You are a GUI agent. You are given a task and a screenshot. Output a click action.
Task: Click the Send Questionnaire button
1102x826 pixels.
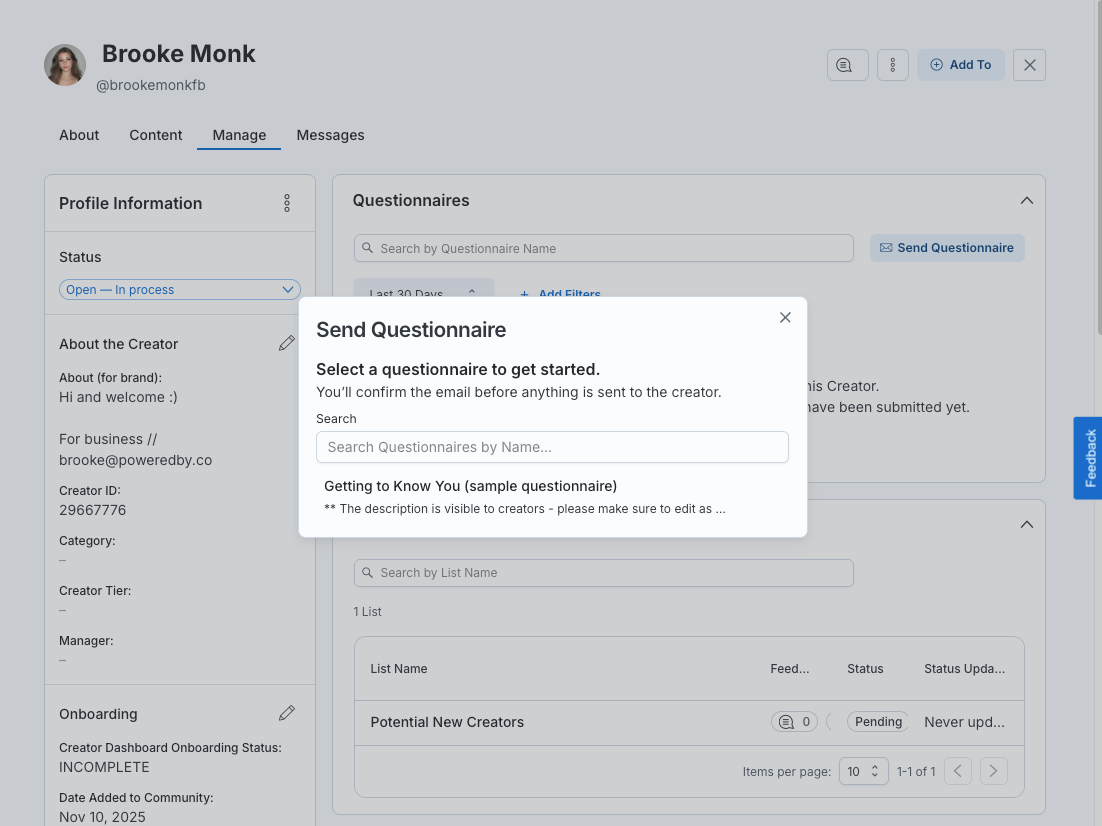[x=946, y=248]
